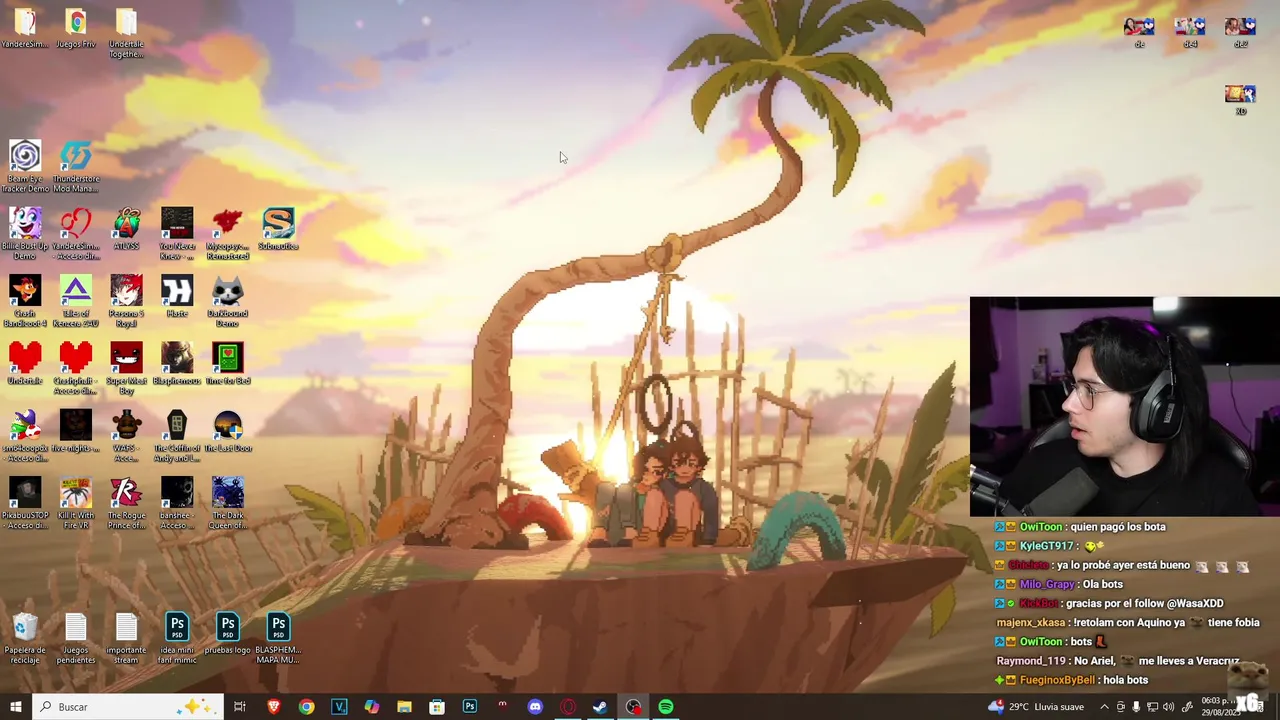Switch to OBS Studio on taskbar

point(633,707)
